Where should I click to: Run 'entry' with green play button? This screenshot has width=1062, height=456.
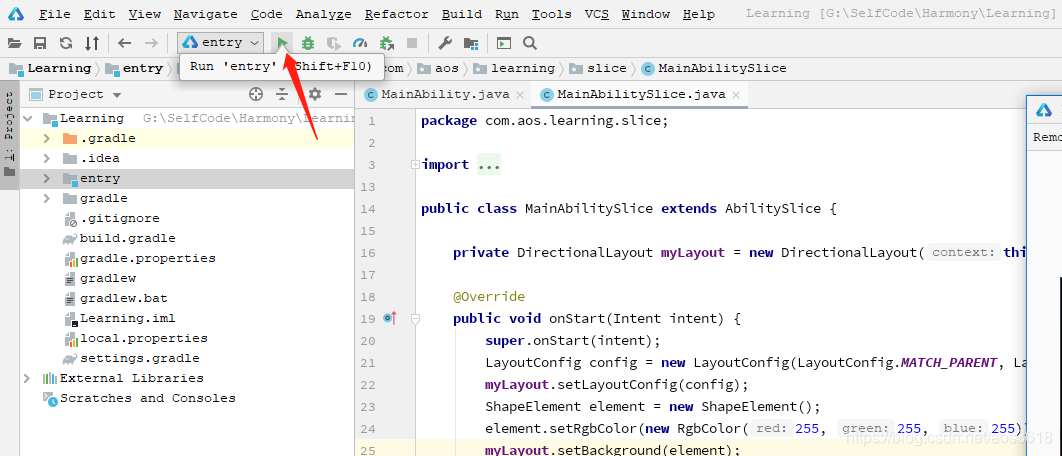point(282,43)
